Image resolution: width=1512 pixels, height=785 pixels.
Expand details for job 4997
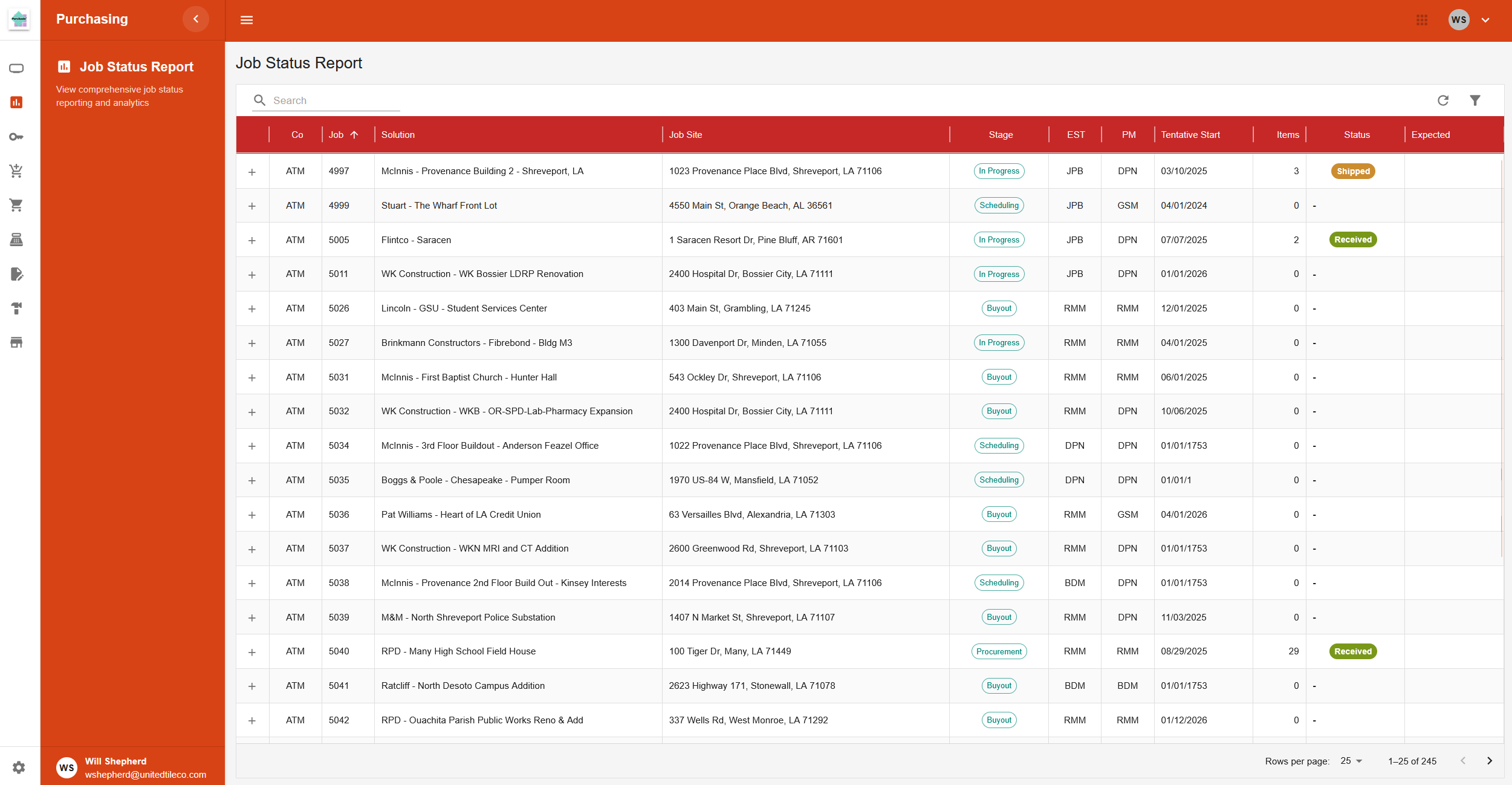[x=252, y=171]
